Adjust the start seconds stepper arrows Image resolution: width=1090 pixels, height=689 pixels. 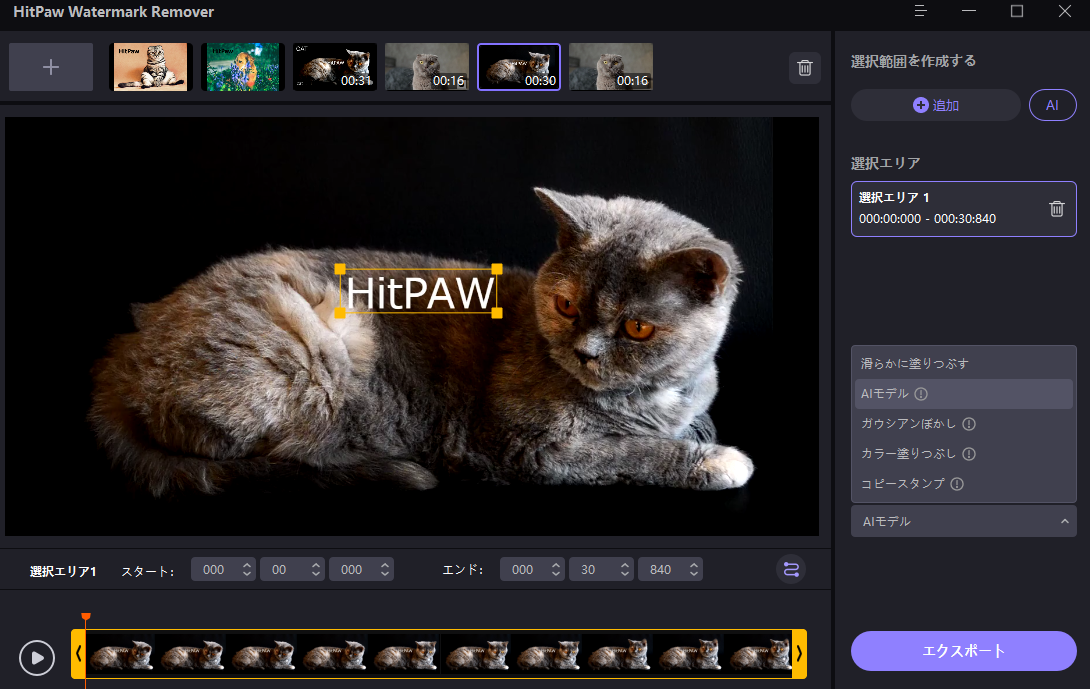[x=316, y=569]
